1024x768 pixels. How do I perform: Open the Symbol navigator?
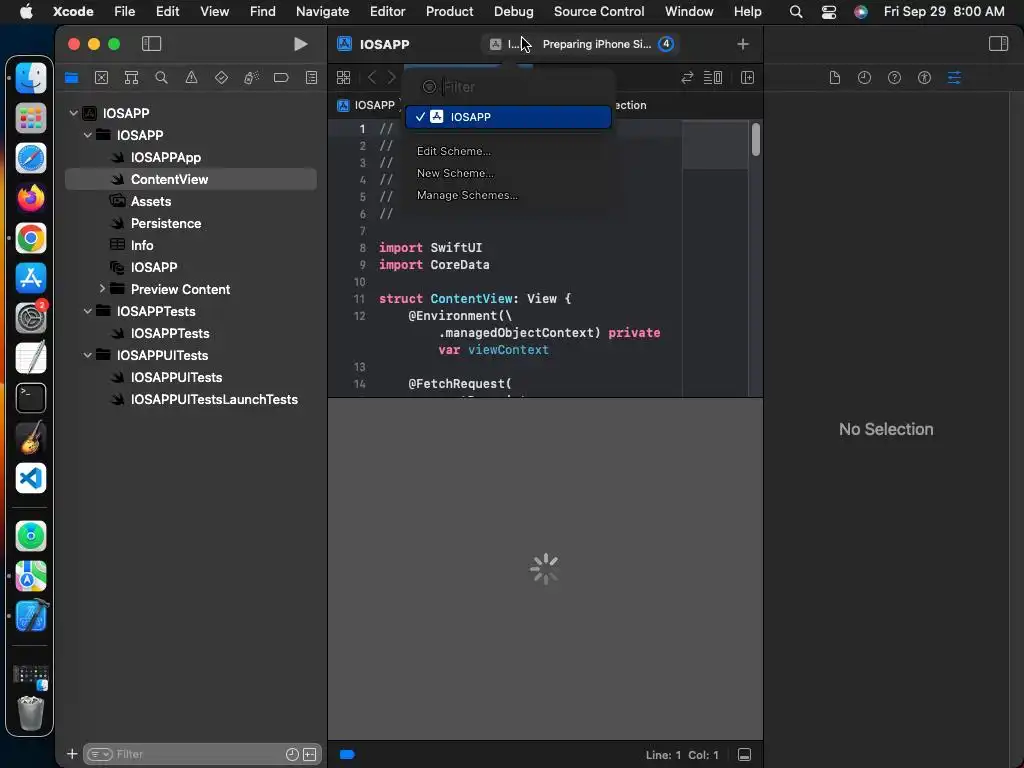[x=131, y=78]
